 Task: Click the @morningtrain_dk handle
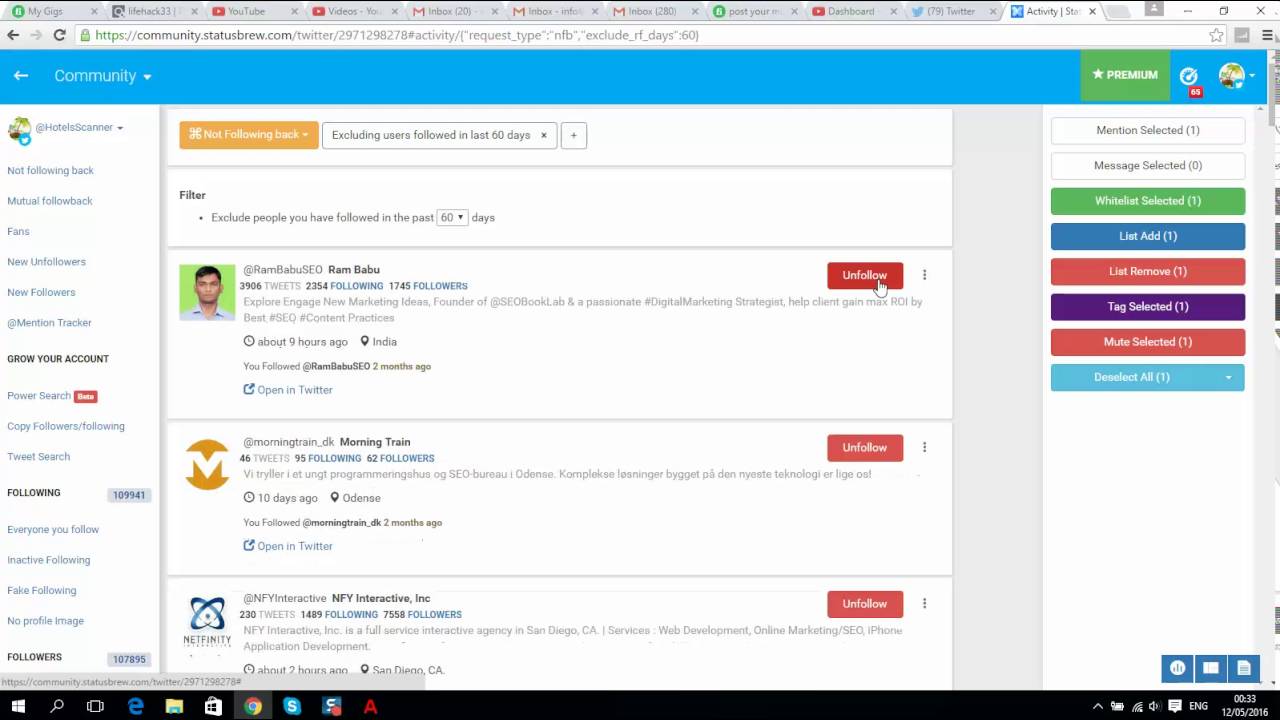coord(289,442)
